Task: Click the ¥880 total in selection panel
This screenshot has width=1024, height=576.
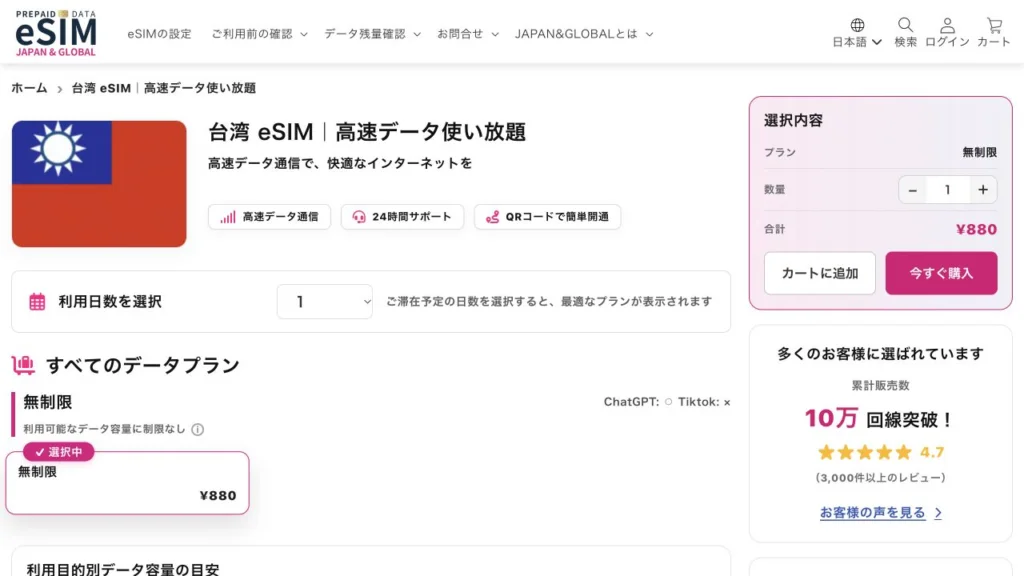Action: [x=976, y=229]
